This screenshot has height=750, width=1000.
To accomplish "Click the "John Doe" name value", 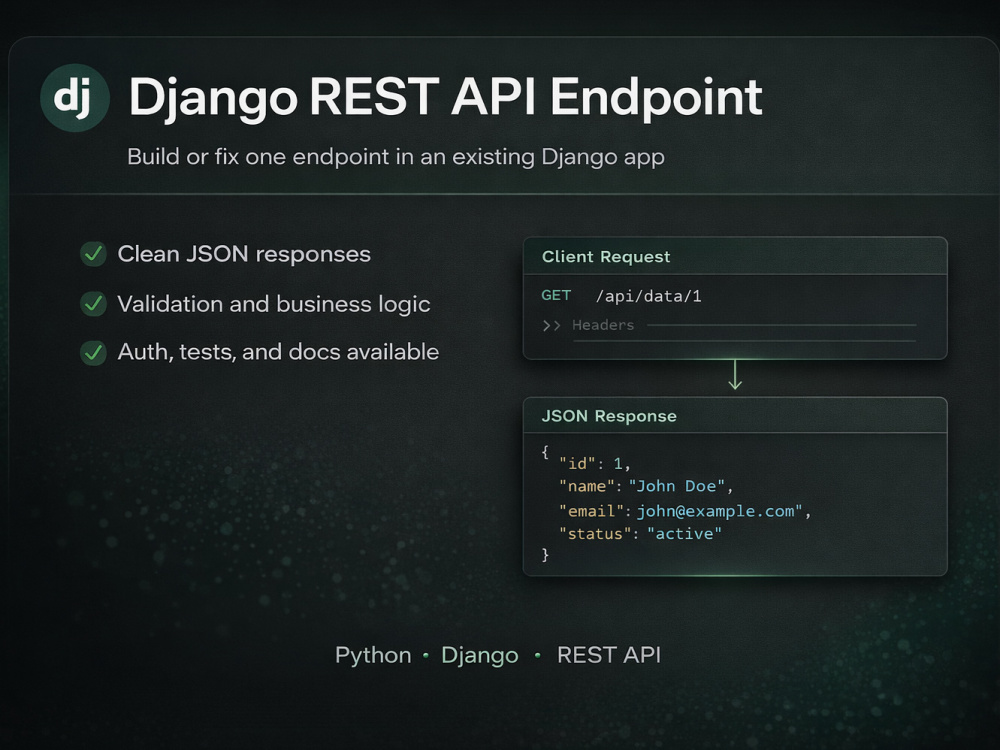I will tap(677, 487).
